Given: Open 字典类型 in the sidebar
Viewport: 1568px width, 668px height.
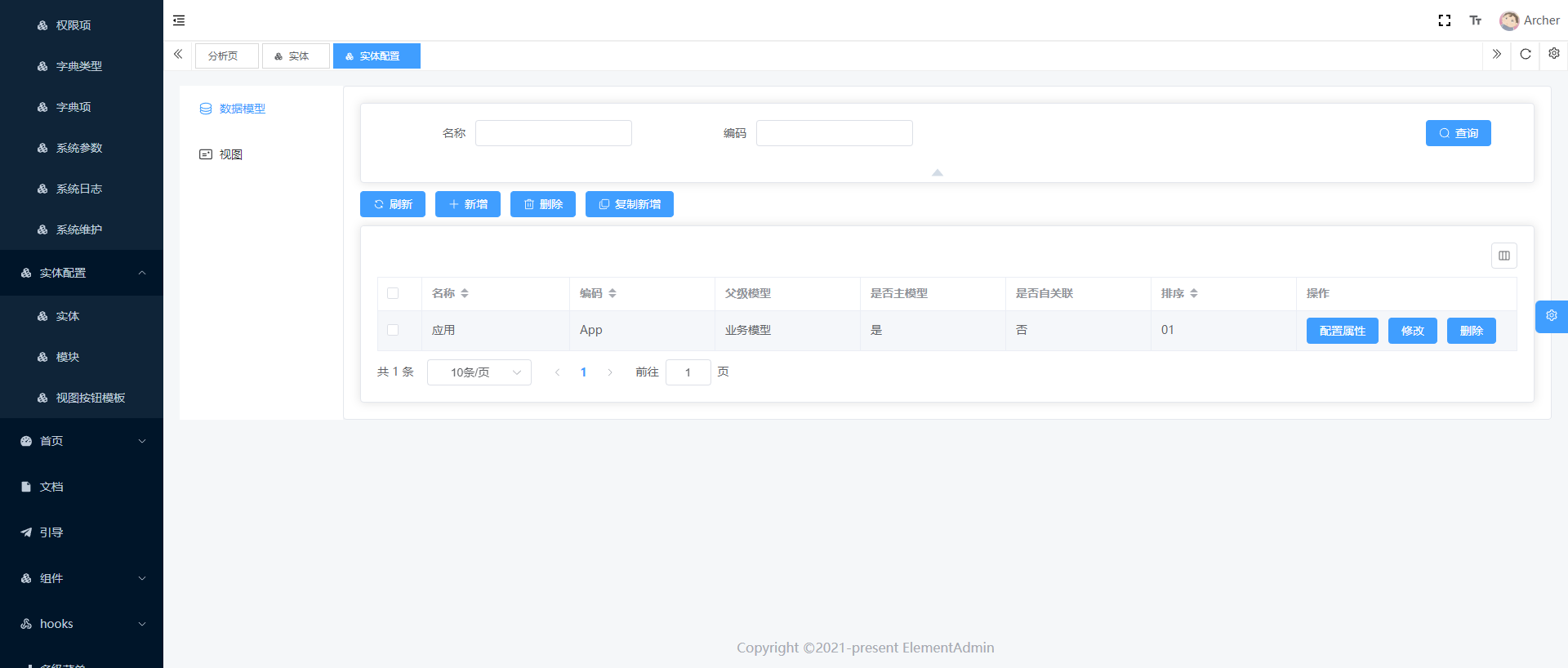Looking at the screenshot, I should (x=82, y=66).
